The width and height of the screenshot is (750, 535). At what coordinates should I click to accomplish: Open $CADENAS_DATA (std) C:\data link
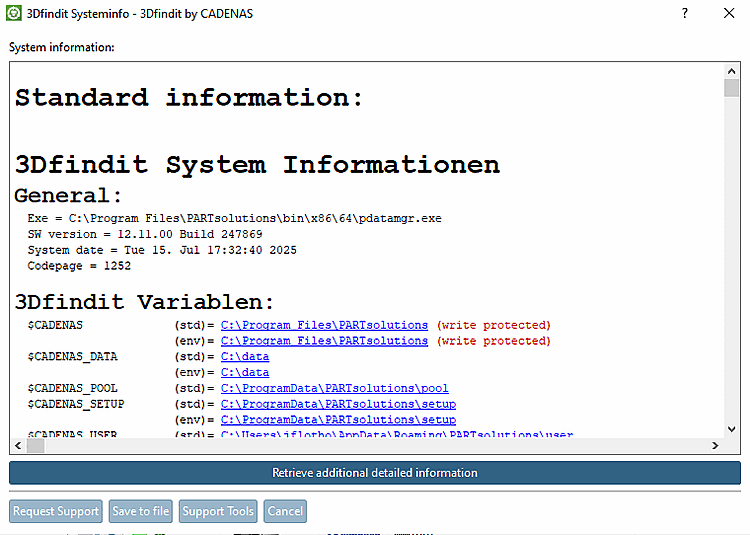pyautogui.click(x=245, y=357)
